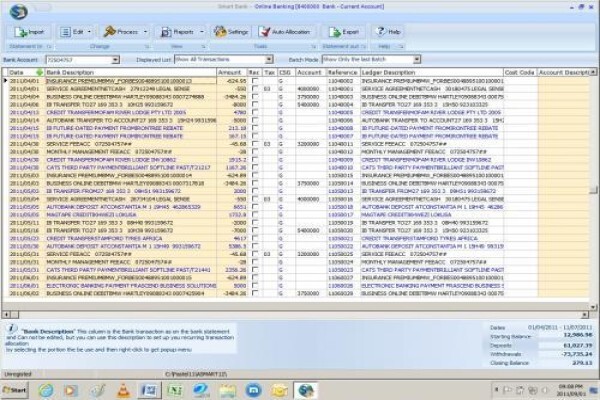Expand the Edit button dropdown arrow
This screenshot has height=400, width=600.
pos(90,32)
